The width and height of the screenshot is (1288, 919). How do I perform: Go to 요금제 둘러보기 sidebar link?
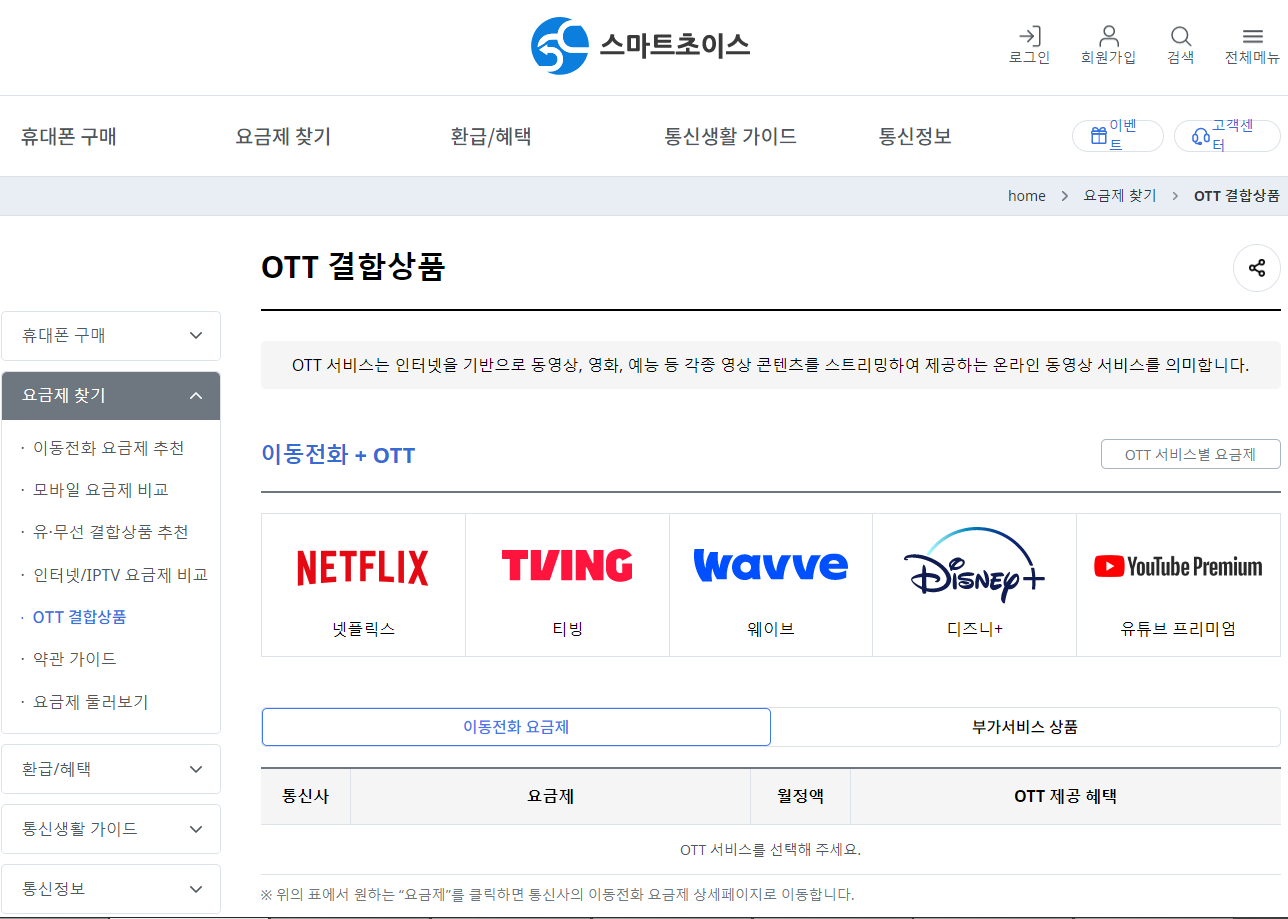click(91, 702)
